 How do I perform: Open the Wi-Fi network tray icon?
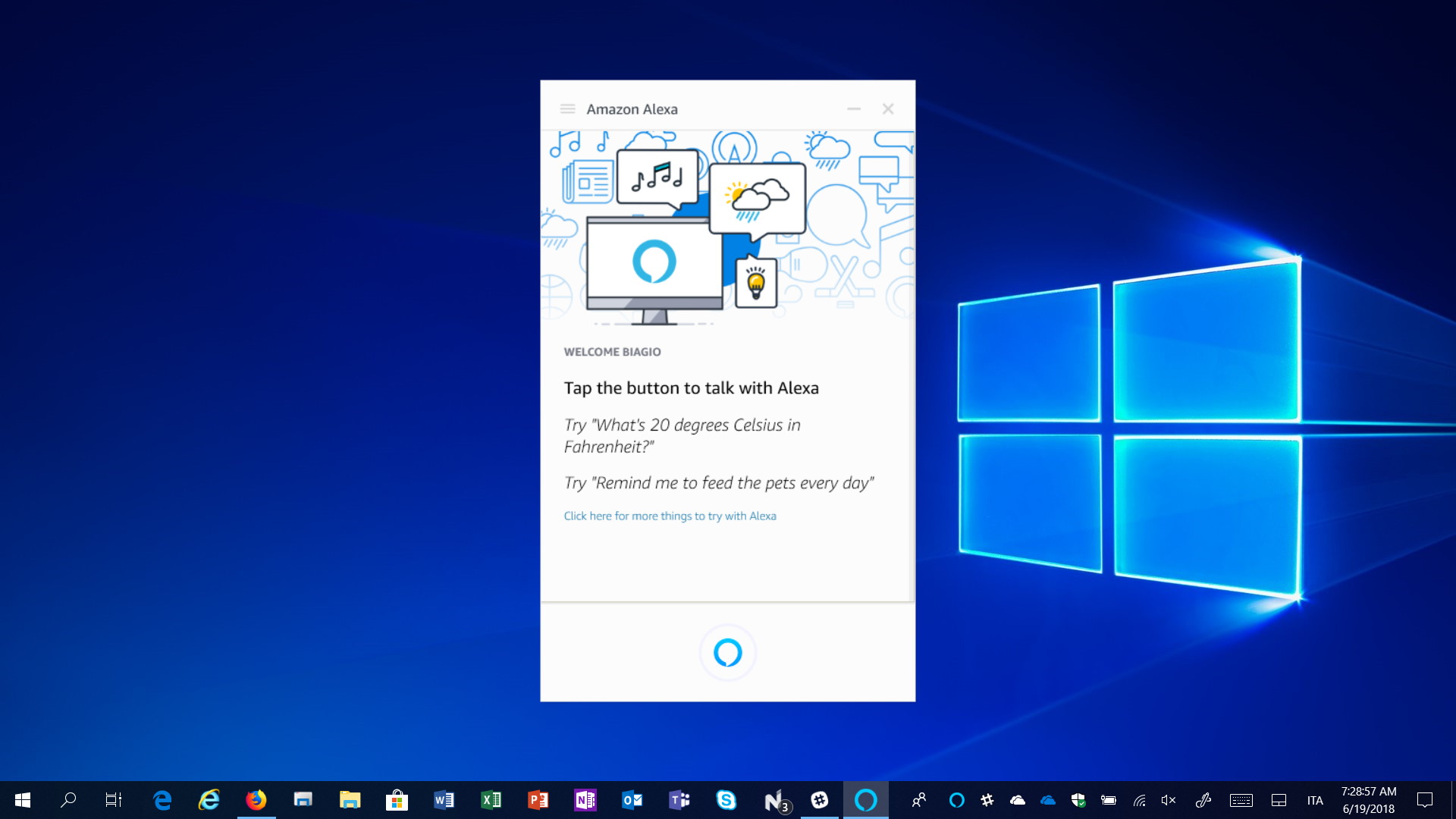(1139, 800)
